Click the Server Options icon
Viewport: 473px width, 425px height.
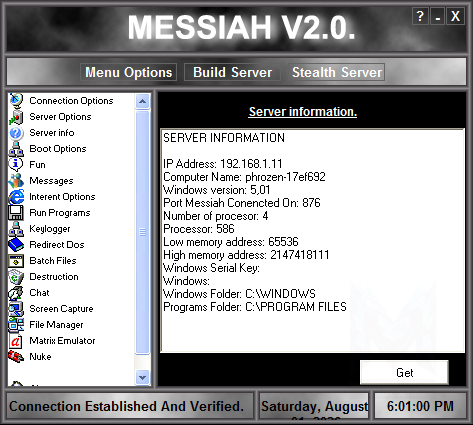(16, 117)
